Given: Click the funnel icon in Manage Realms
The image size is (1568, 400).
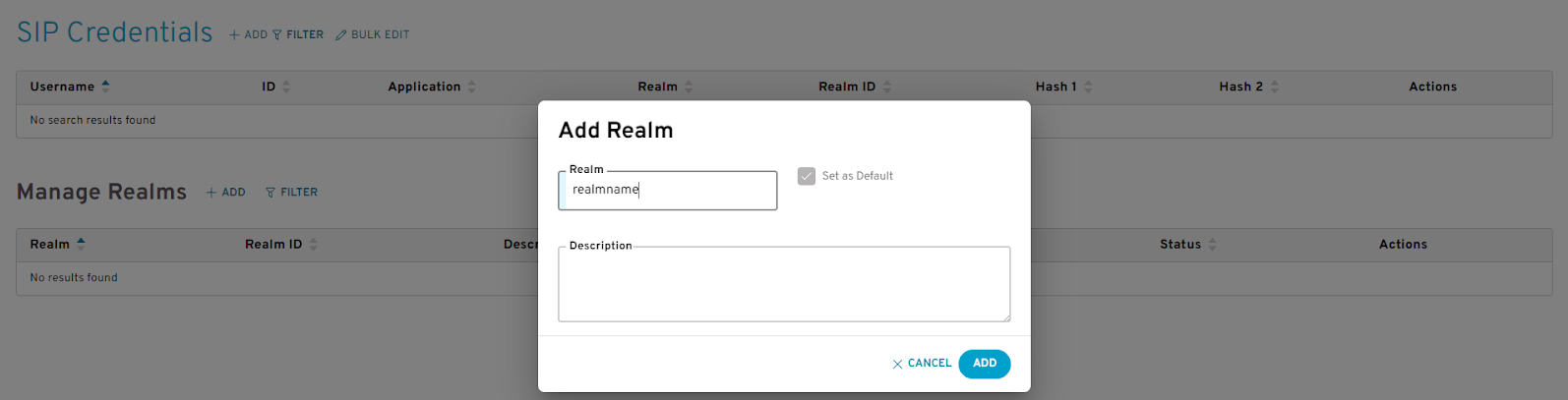Looking at the screenshot, I should click(271, 193).
